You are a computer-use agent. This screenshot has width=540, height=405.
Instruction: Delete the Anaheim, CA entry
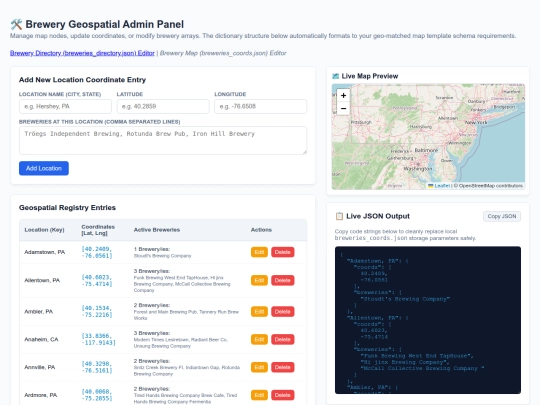(x=282, y=340)
